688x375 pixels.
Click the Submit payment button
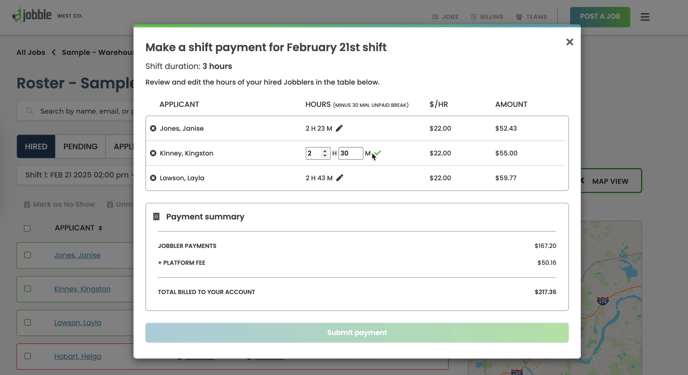click(x=357, y=332)
